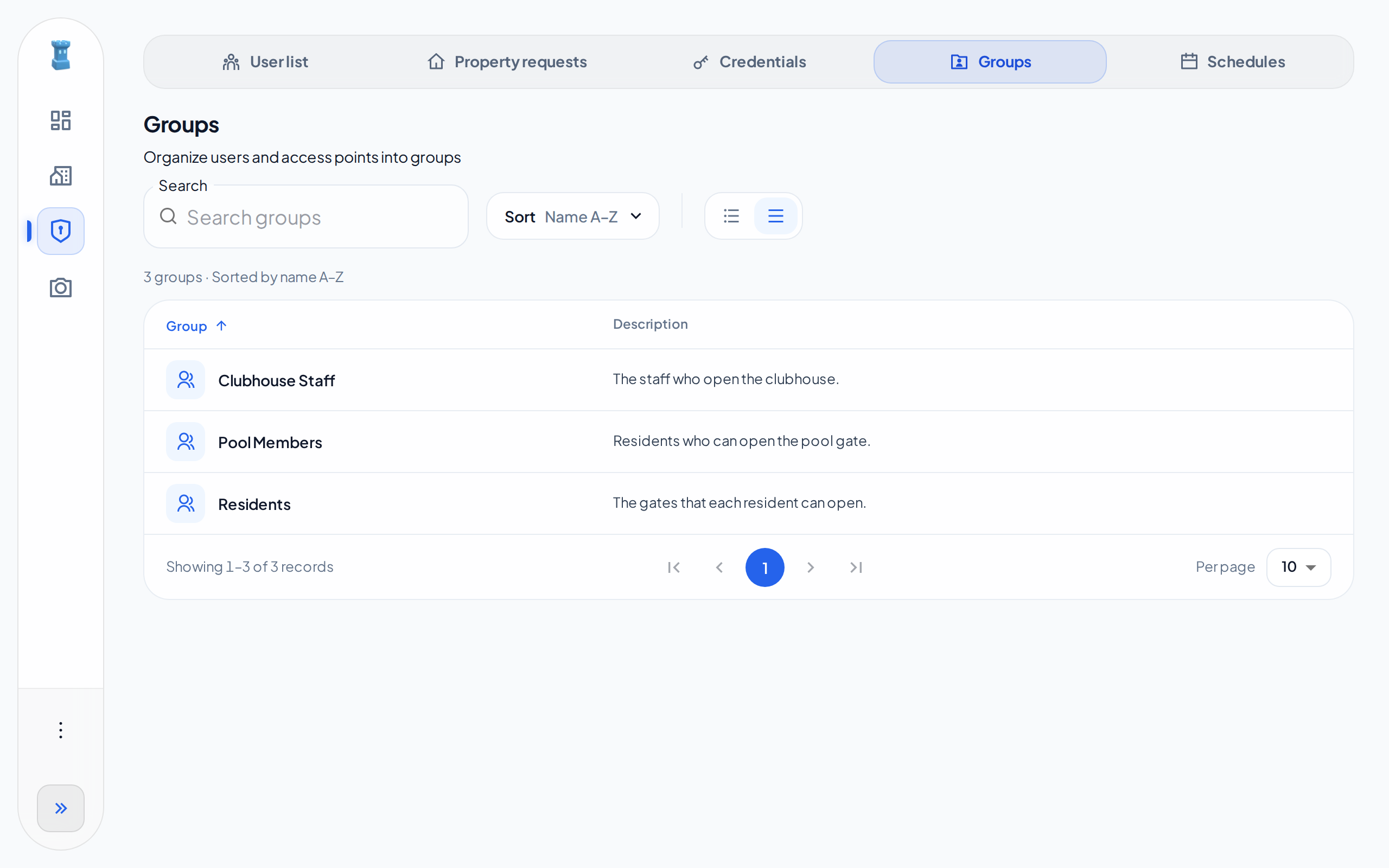Open the three-dot more menu in sidebar
The width and height of the screenshot is (1389, 868).
[61, 730]
